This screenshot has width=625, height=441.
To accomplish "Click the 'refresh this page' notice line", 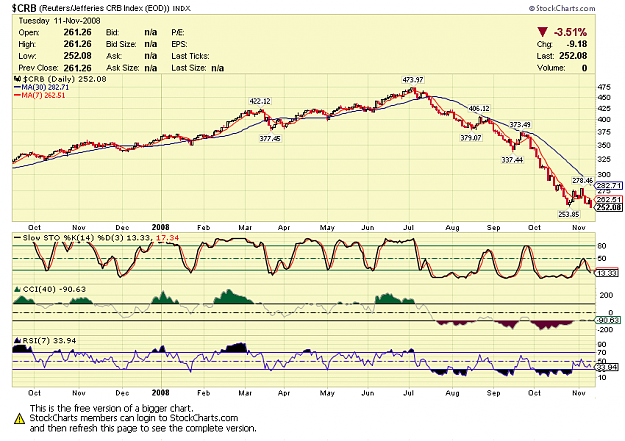I will (143, 429).
